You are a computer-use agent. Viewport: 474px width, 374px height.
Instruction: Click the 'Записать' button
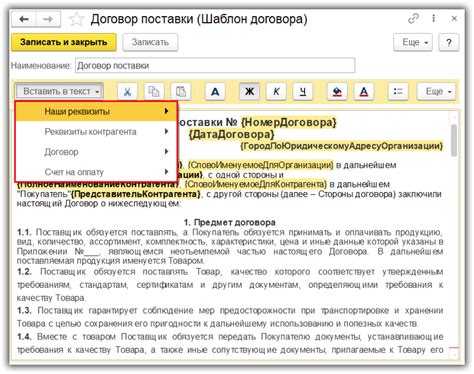coord(150,42)
